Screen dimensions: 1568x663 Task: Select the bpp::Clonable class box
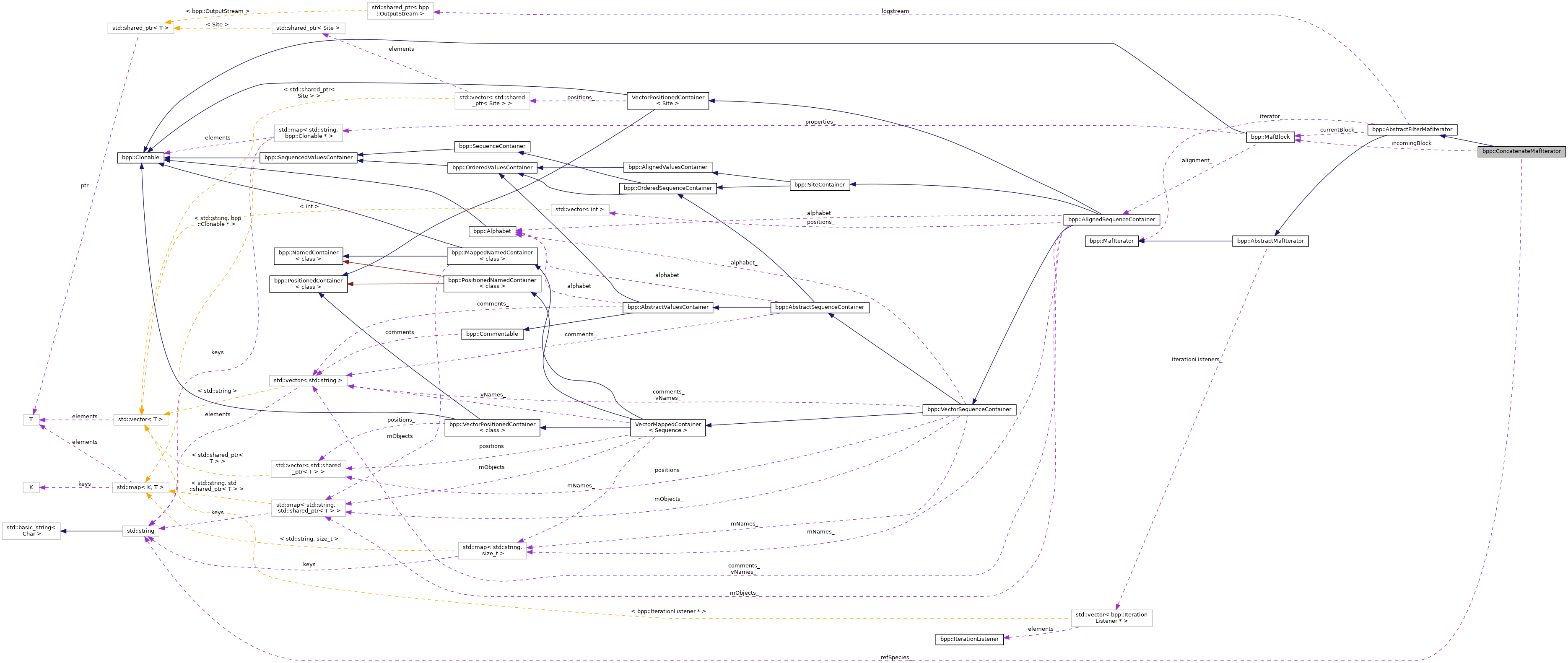pos(140,158)
